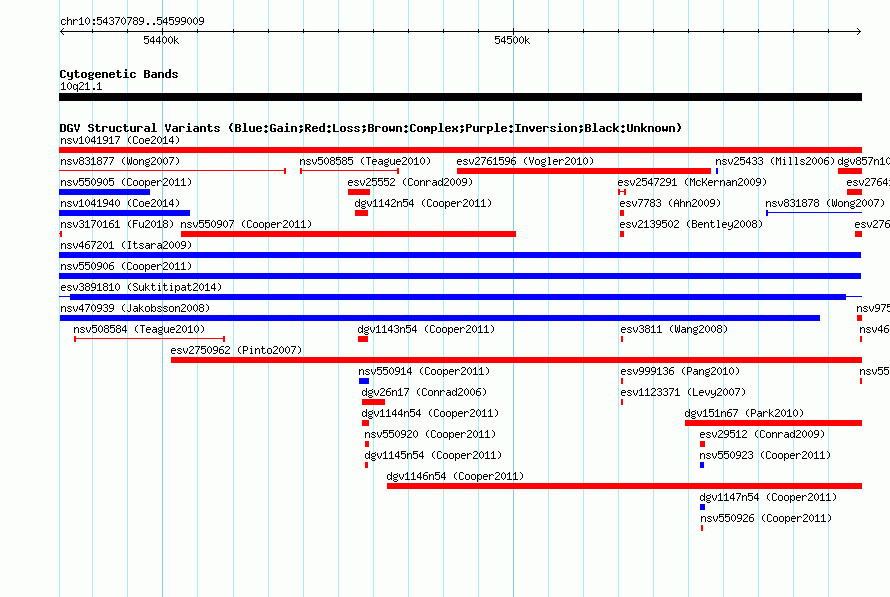Open nsv3170161 (Fu2018) variant label

click(117, 224)
